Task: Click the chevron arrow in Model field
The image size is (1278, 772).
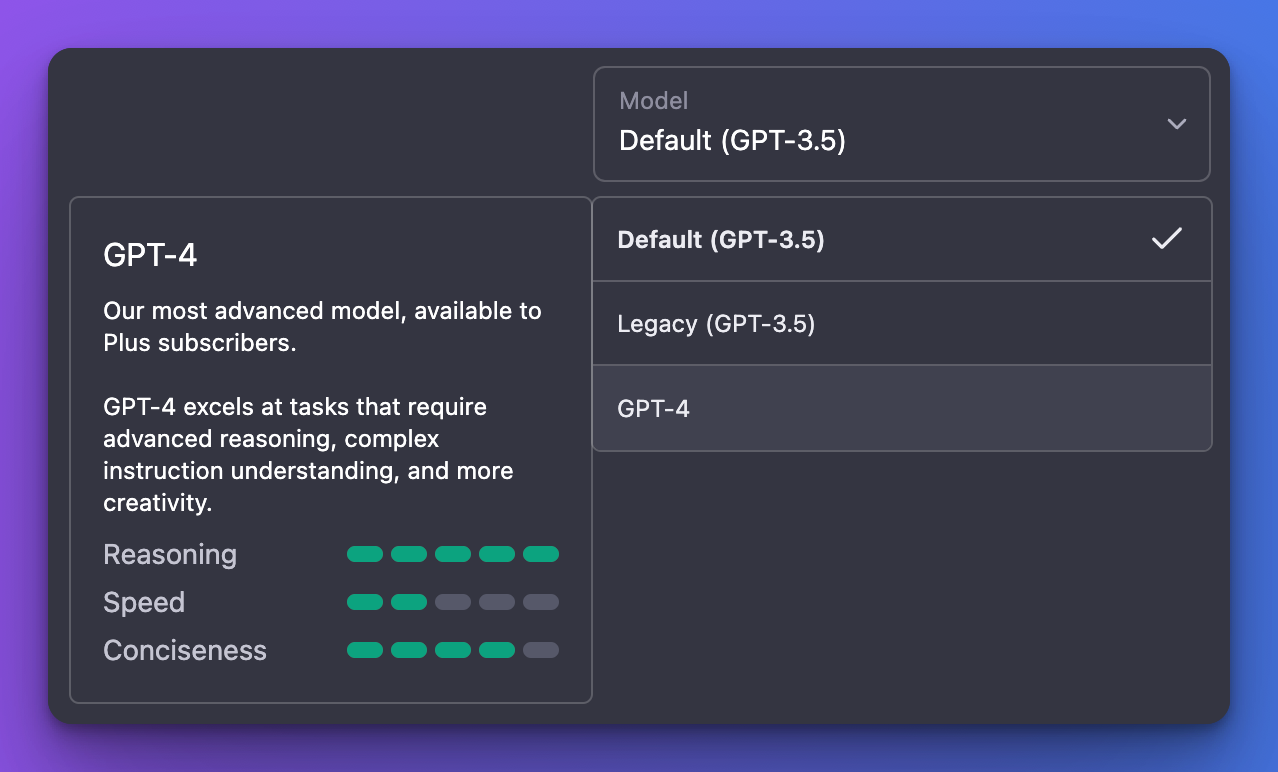Action: tap(1177, 124)
